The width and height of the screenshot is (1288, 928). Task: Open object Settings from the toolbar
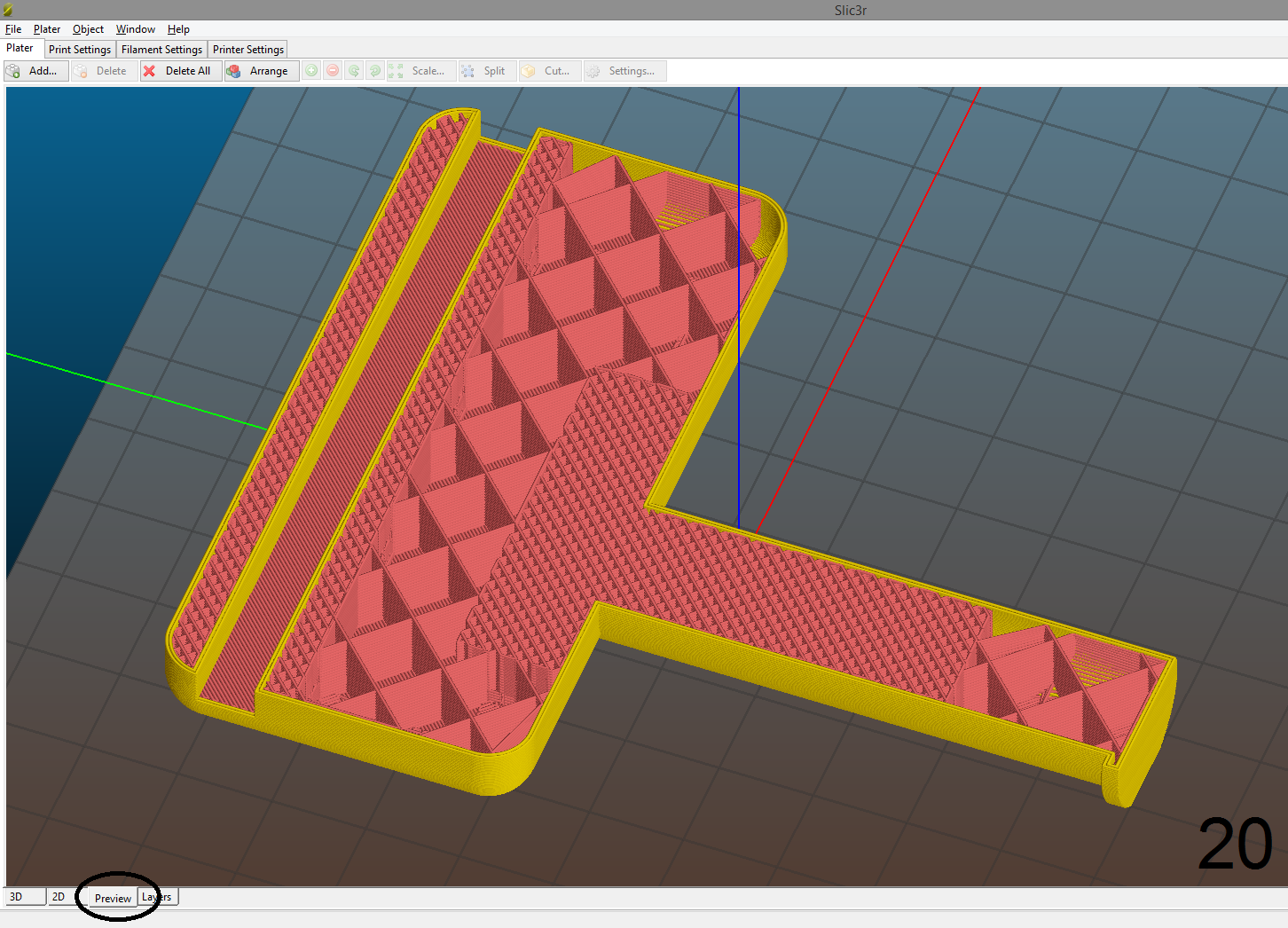(624, 70)
